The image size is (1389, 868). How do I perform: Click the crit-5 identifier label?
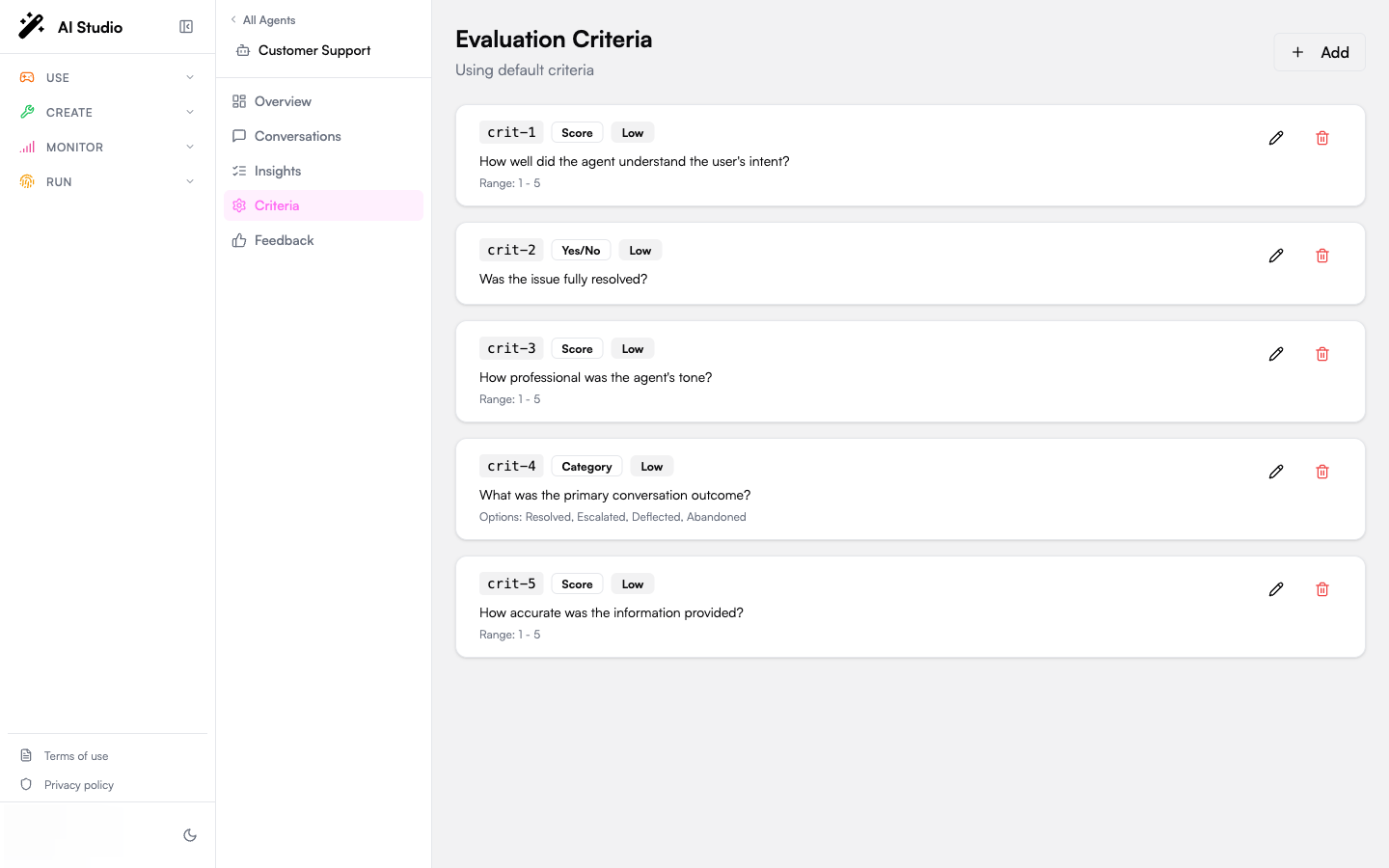pos(511,583)
